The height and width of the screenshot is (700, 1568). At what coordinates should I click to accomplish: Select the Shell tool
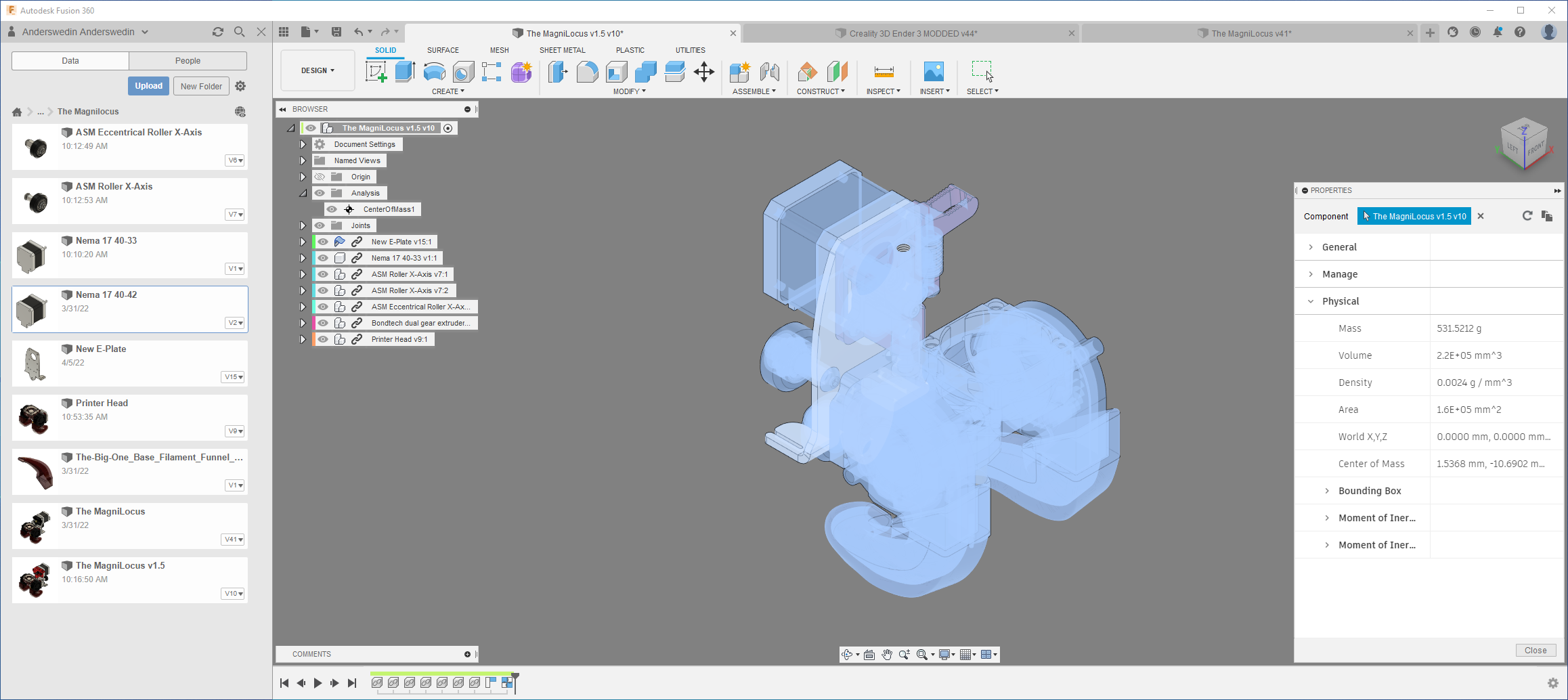[x=616, y=71]
